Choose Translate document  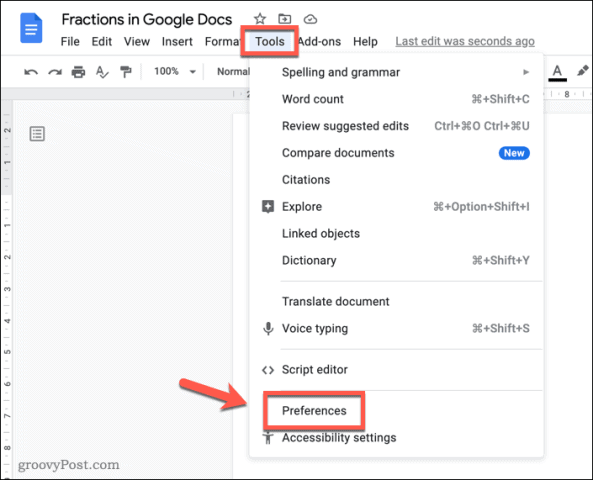pyautogui.click(x=396, y=301)
